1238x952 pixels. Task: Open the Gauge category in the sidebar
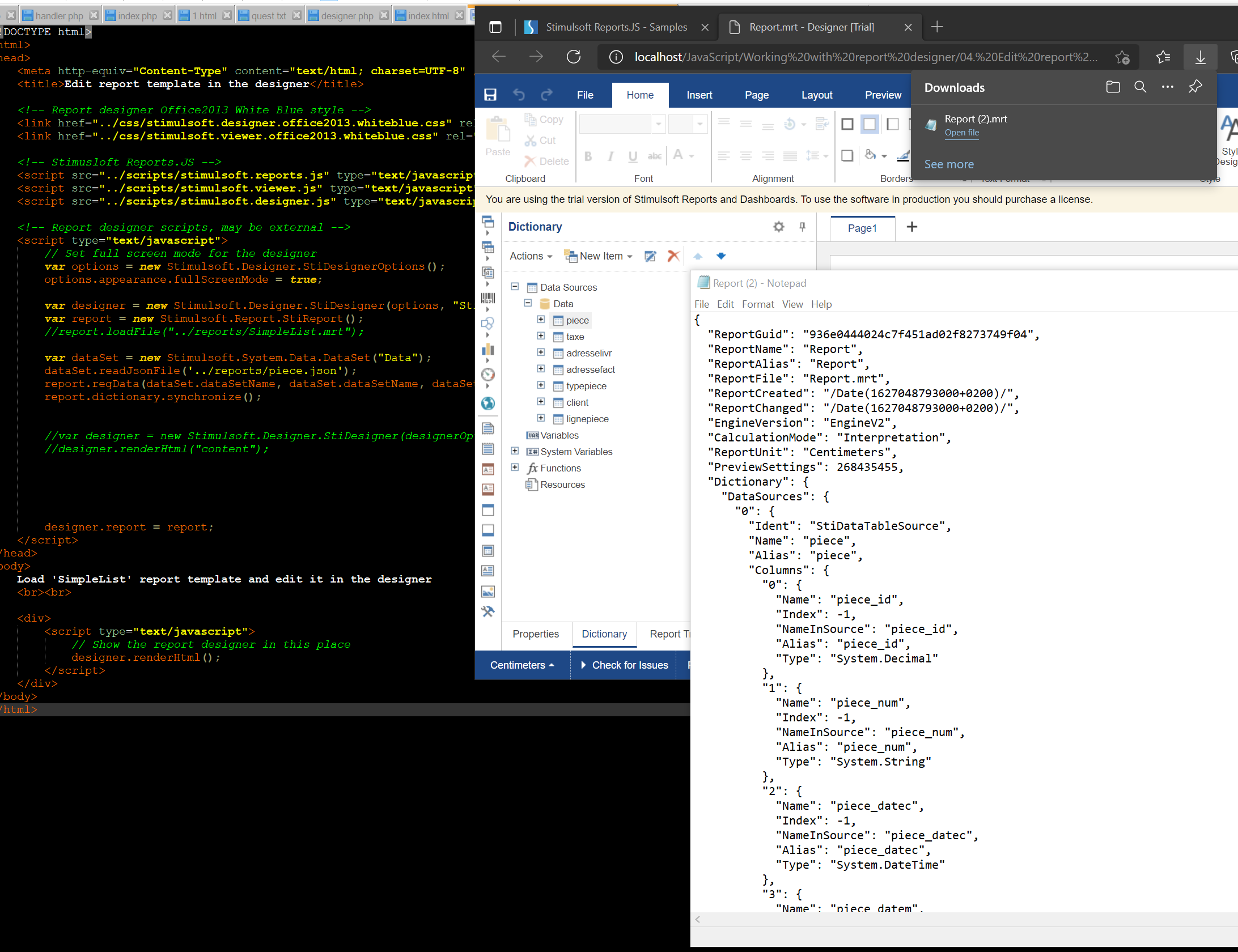487,375
